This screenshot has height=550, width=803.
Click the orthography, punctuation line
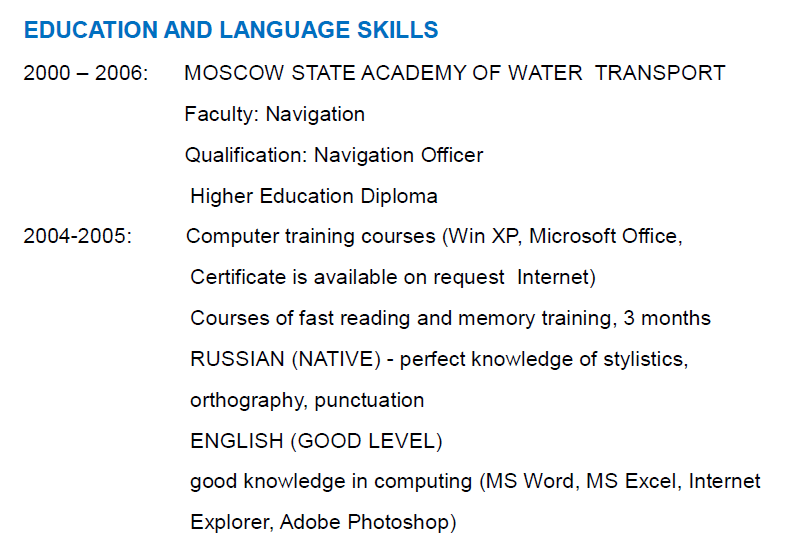(x=306, y=400)
